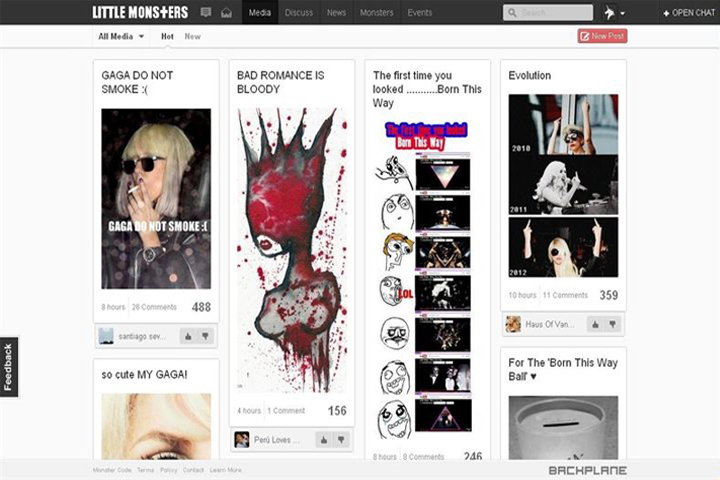This screenshot has height=480, width=720.
Task: Open the user profile dropdown arrow
Action: [622, 13]
